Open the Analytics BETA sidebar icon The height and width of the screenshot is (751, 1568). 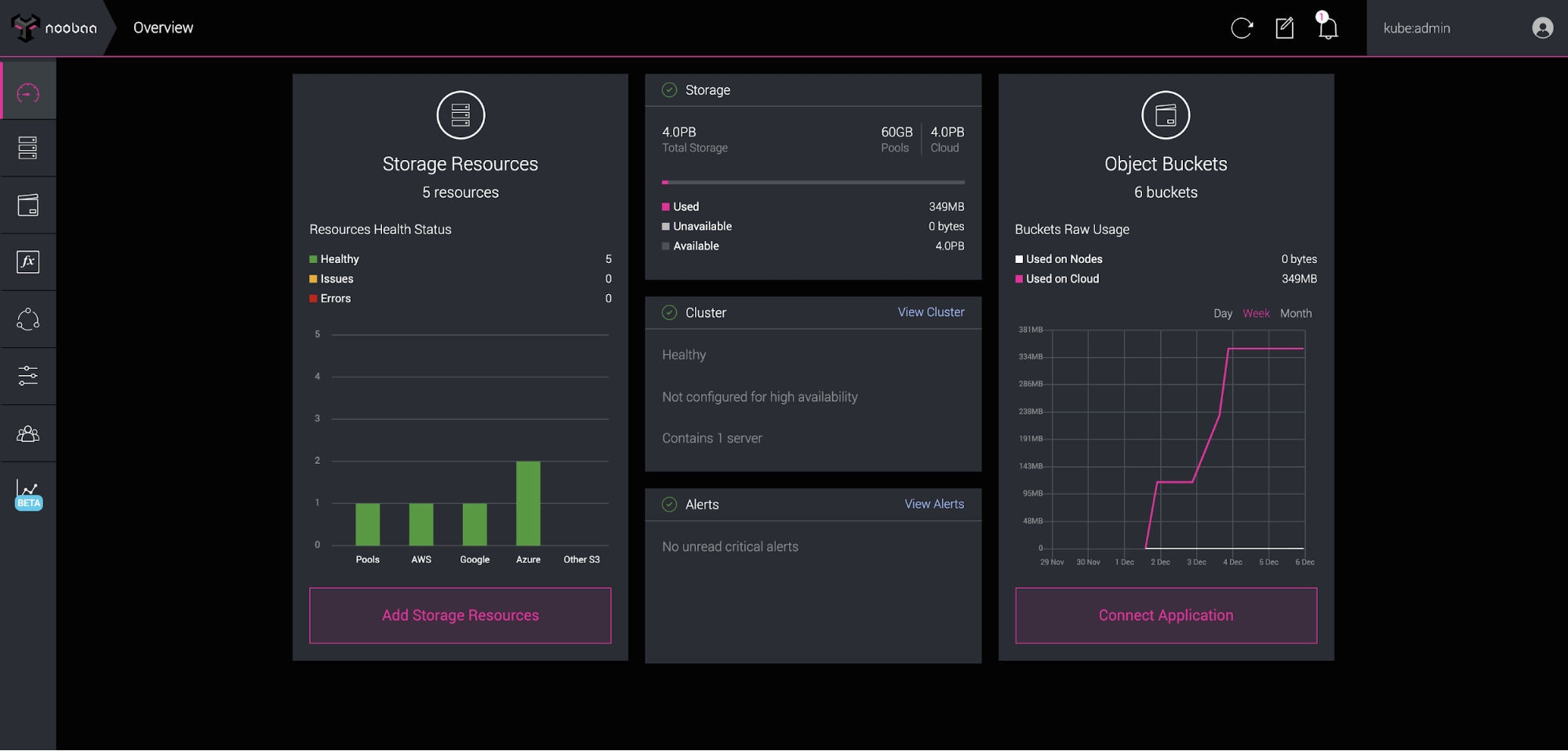coord(28,494)
